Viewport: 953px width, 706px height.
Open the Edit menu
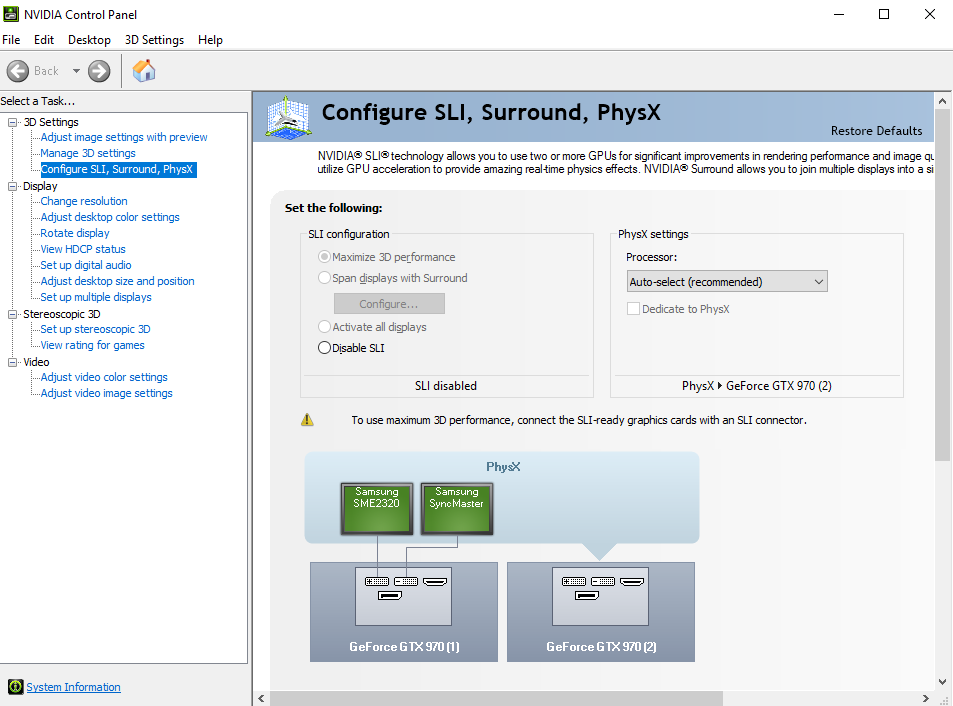click(x=44, y=39)
